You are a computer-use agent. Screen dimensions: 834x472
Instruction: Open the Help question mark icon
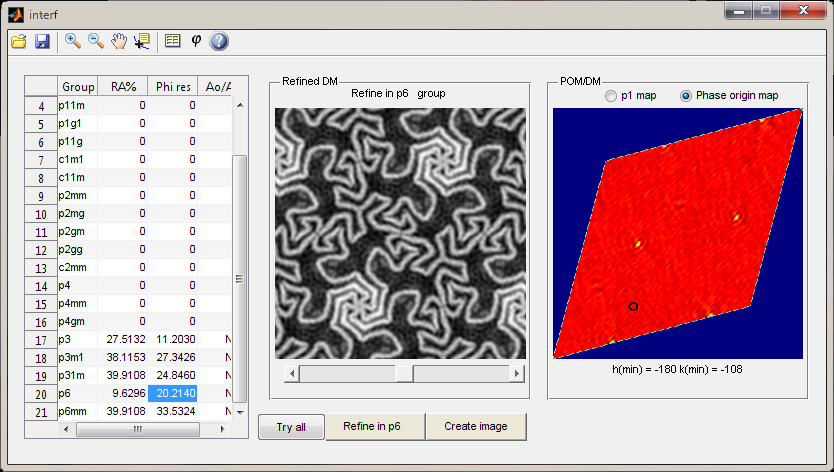[x=219, y=41]
